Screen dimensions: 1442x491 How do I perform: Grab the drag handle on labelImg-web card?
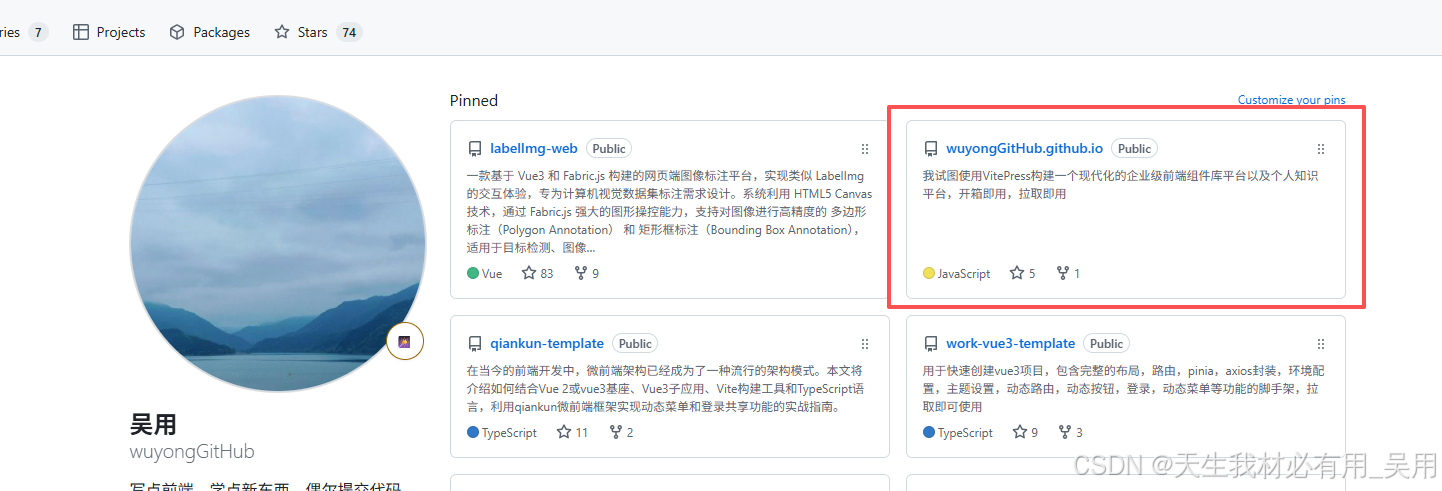pos(865,149)
